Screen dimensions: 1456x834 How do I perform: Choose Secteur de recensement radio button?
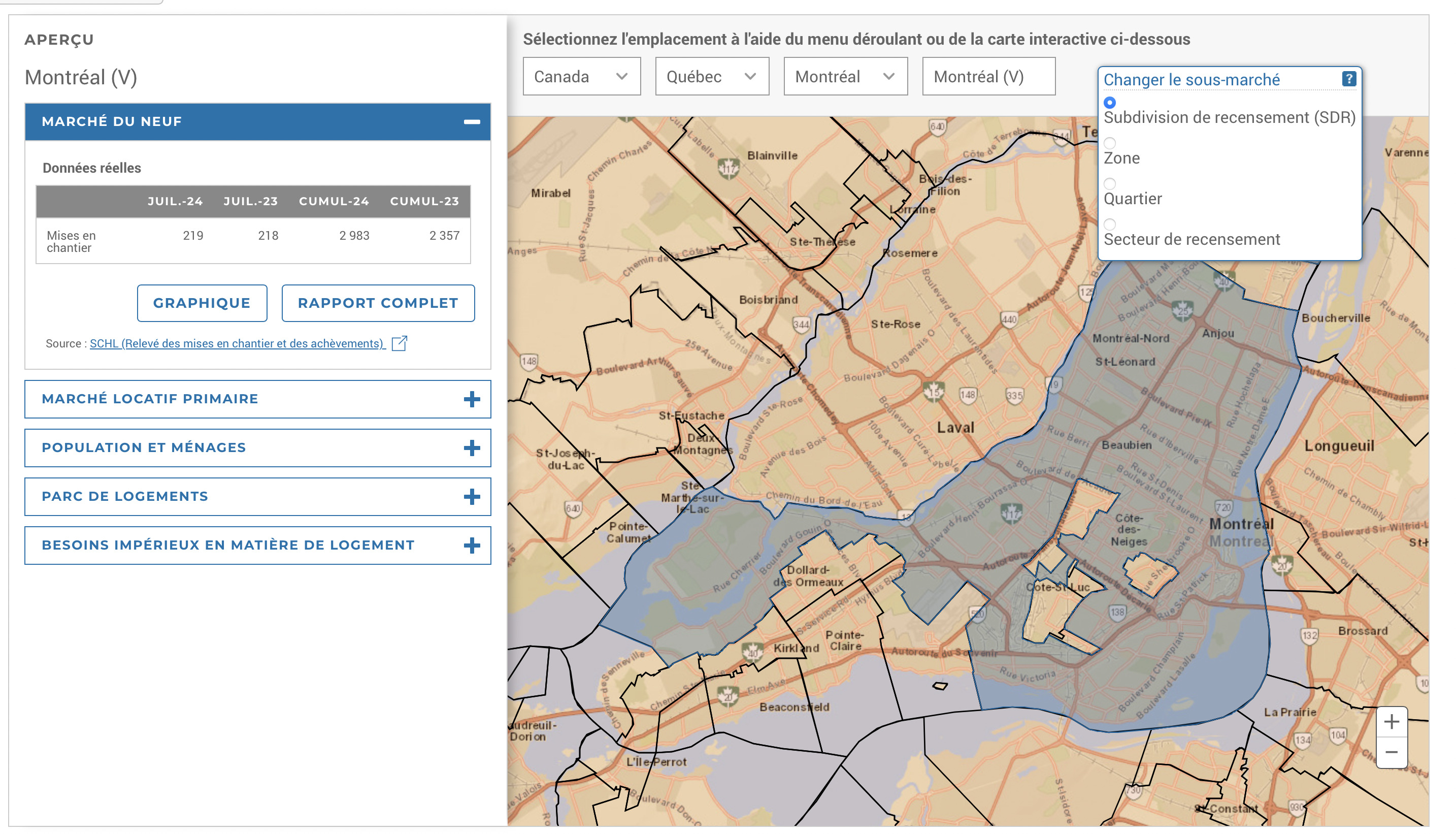pyautogui.click(x=1110, y=224)
